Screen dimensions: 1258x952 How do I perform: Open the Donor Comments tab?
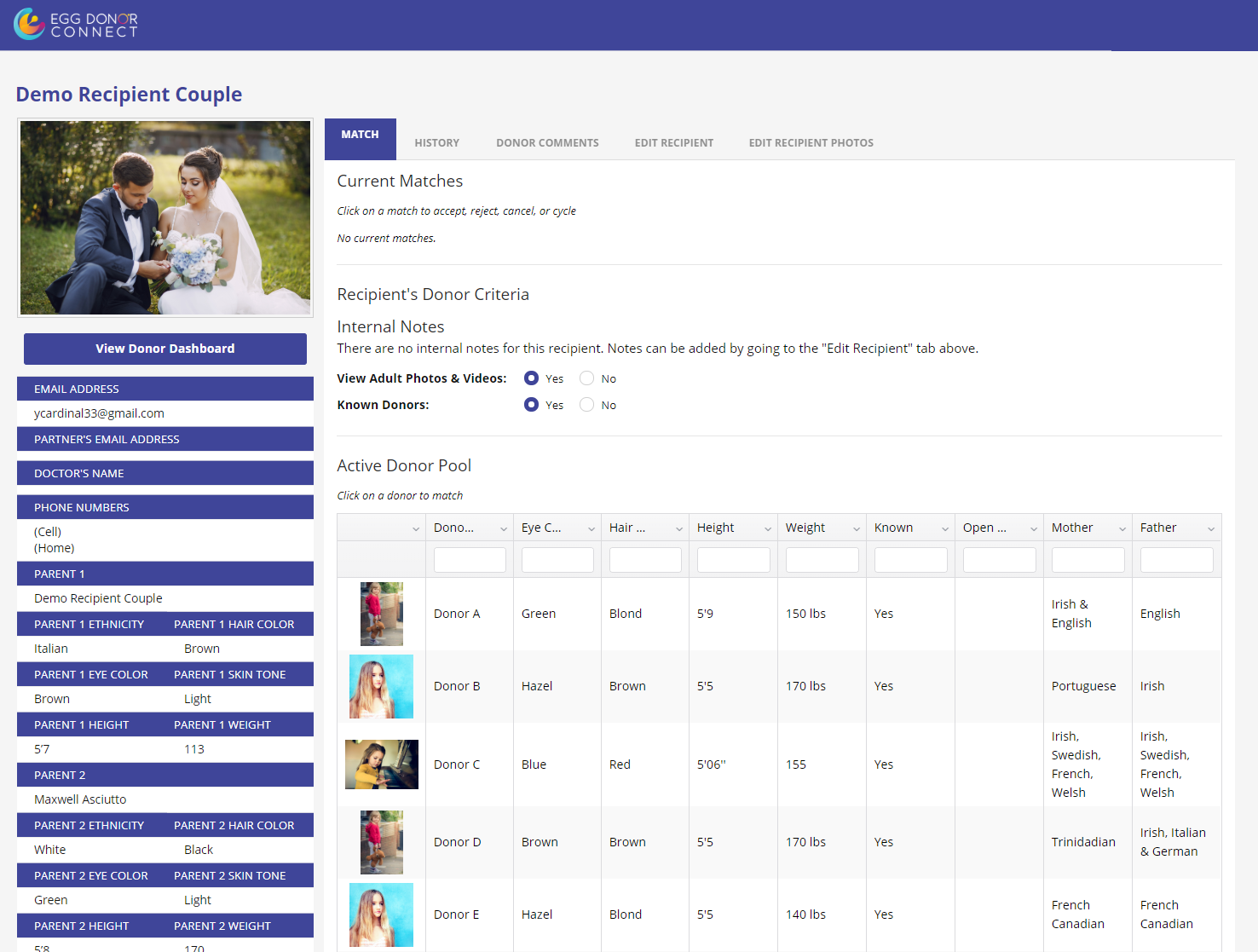[547, 143]
